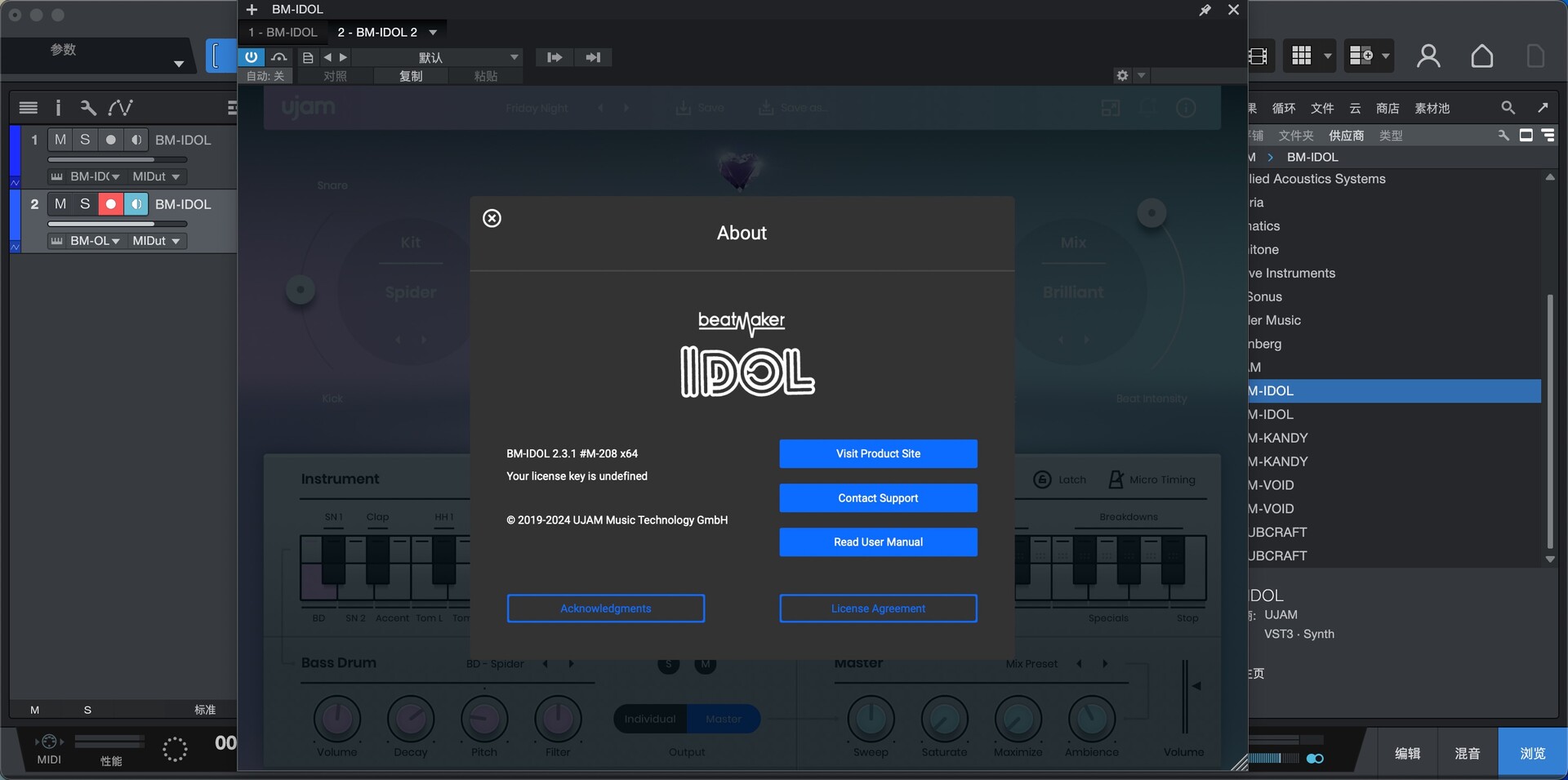Open track 1 MIDut output dropdown
The image size is (1568, 780).
pyautogui.click(x=156, y=176)
